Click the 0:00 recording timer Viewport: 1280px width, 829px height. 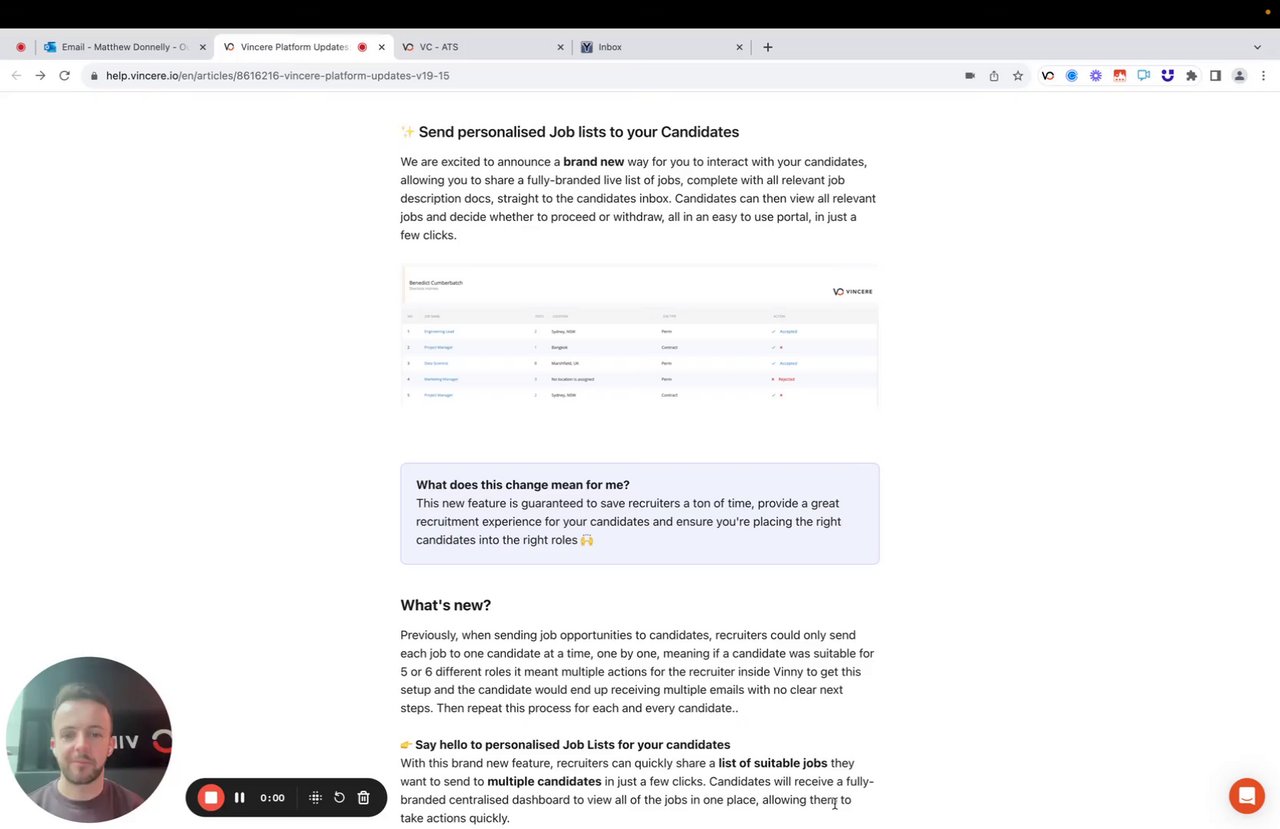(x=272, y=797)
